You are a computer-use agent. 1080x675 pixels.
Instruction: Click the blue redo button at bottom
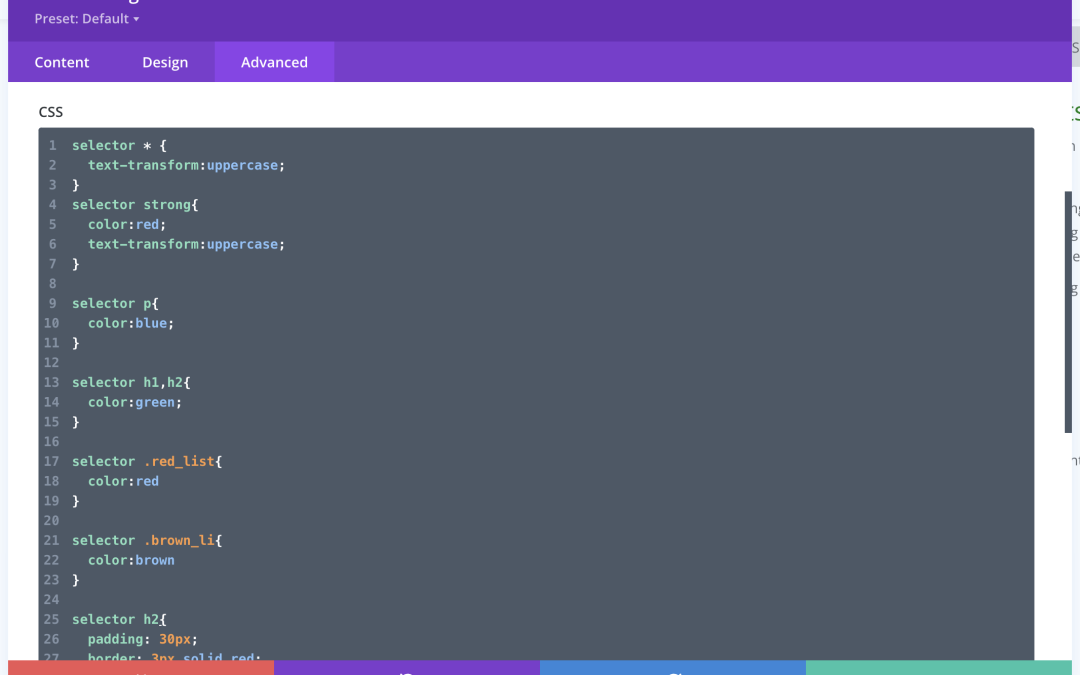click(673, 668)
